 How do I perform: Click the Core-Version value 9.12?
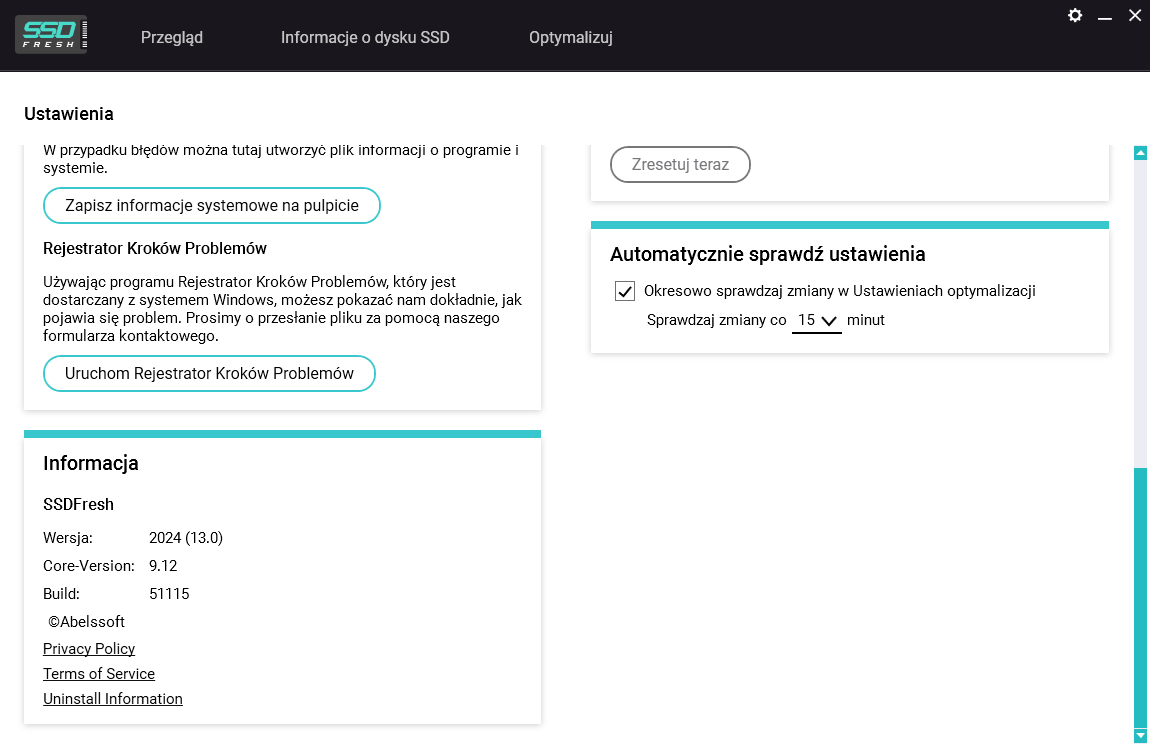click(x=163, y=566)
